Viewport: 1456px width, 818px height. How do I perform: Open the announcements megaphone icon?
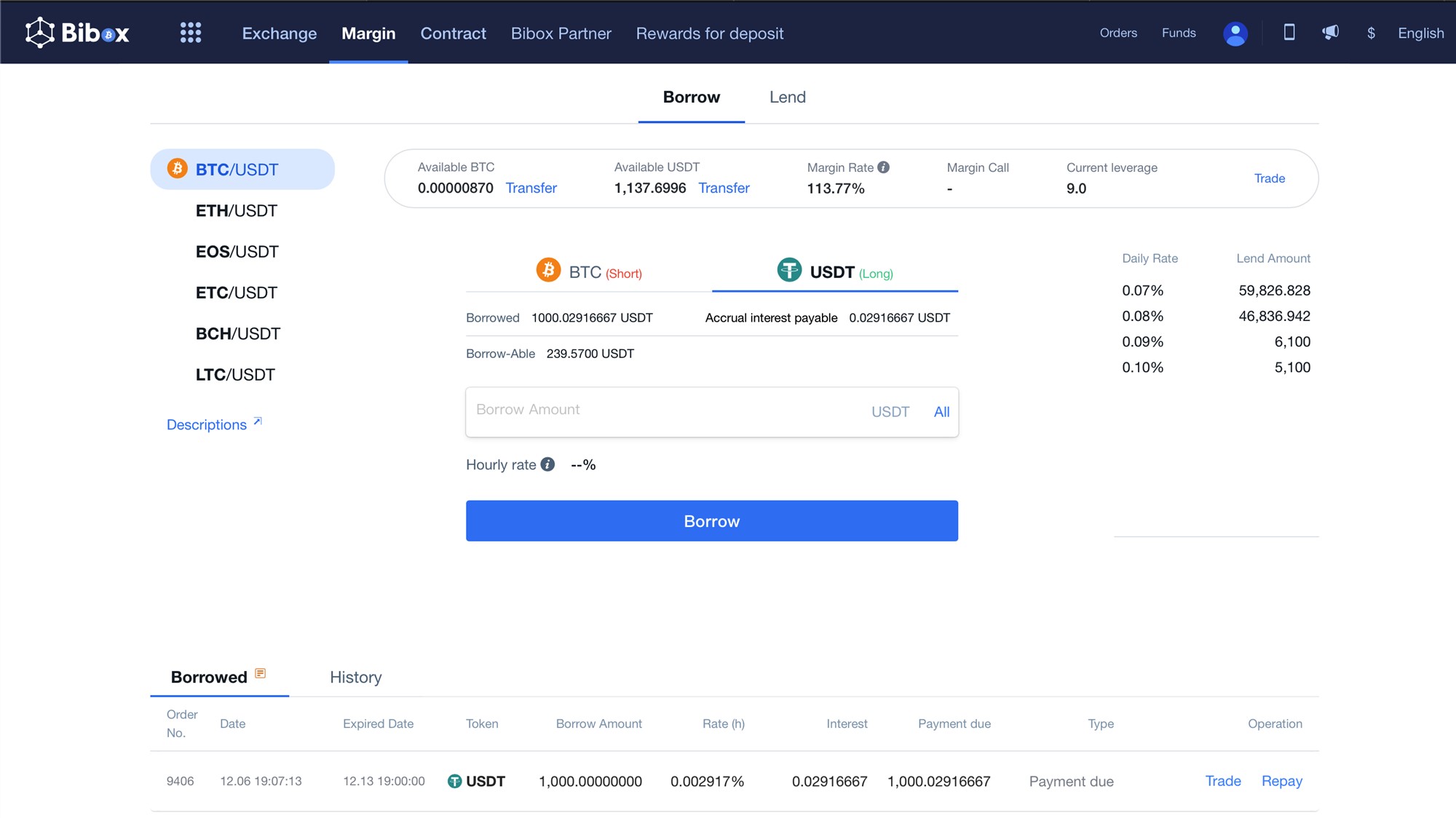(1330, 32)
